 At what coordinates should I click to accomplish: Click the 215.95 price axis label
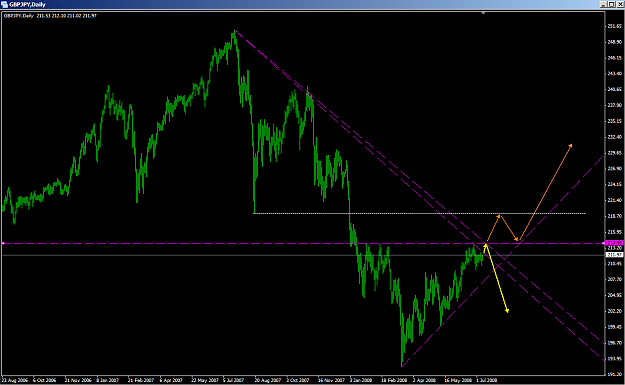coord(614,232)
